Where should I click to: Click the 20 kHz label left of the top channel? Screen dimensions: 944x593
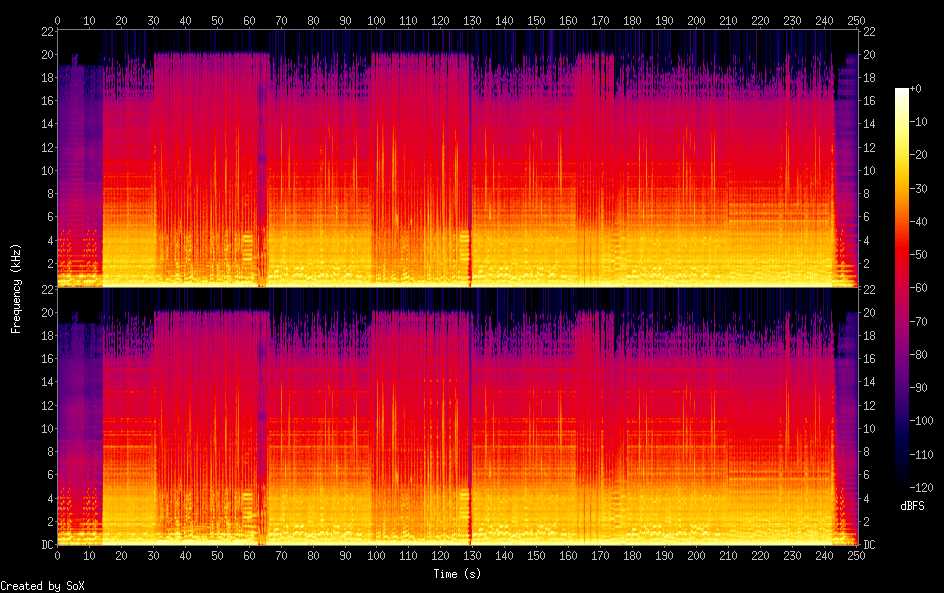(x=46, y=54)
